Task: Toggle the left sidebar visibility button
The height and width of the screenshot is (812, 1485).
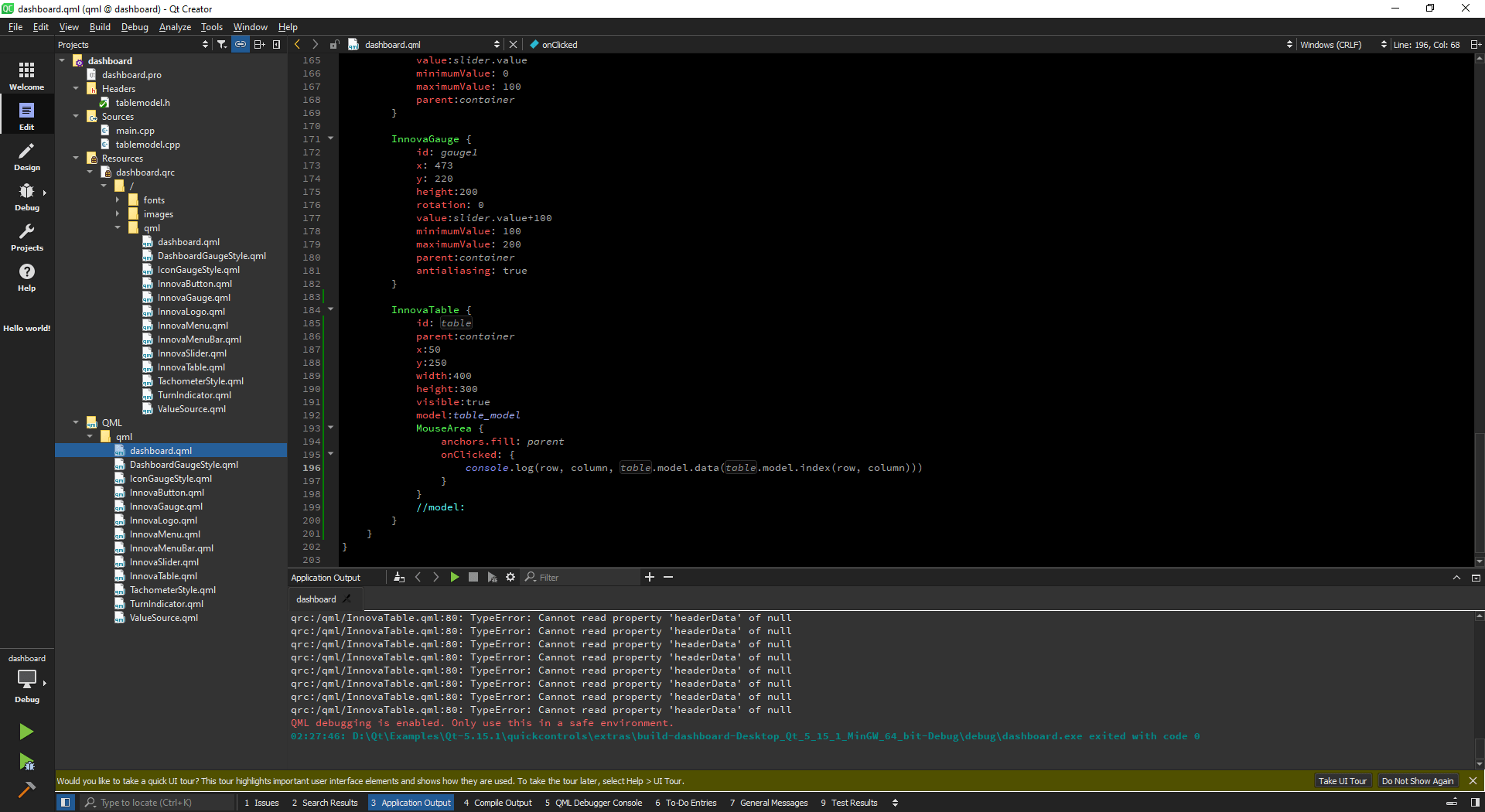Action: [66, 803]
